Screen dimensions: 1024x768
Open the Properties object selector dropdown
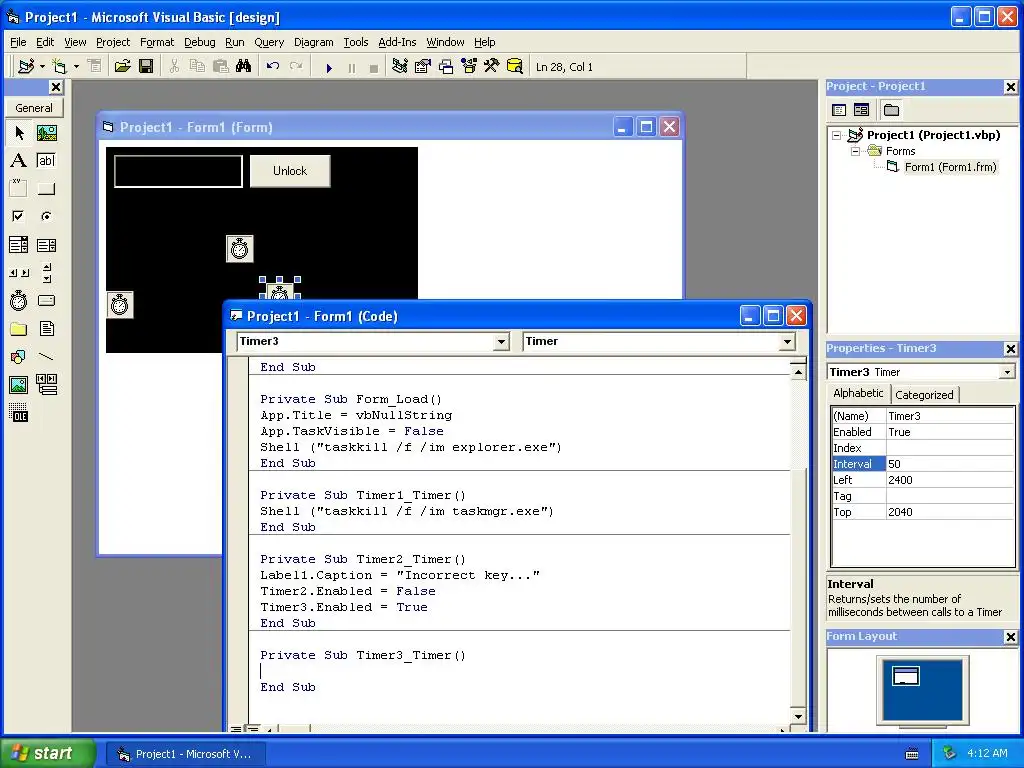[1007, 372]
